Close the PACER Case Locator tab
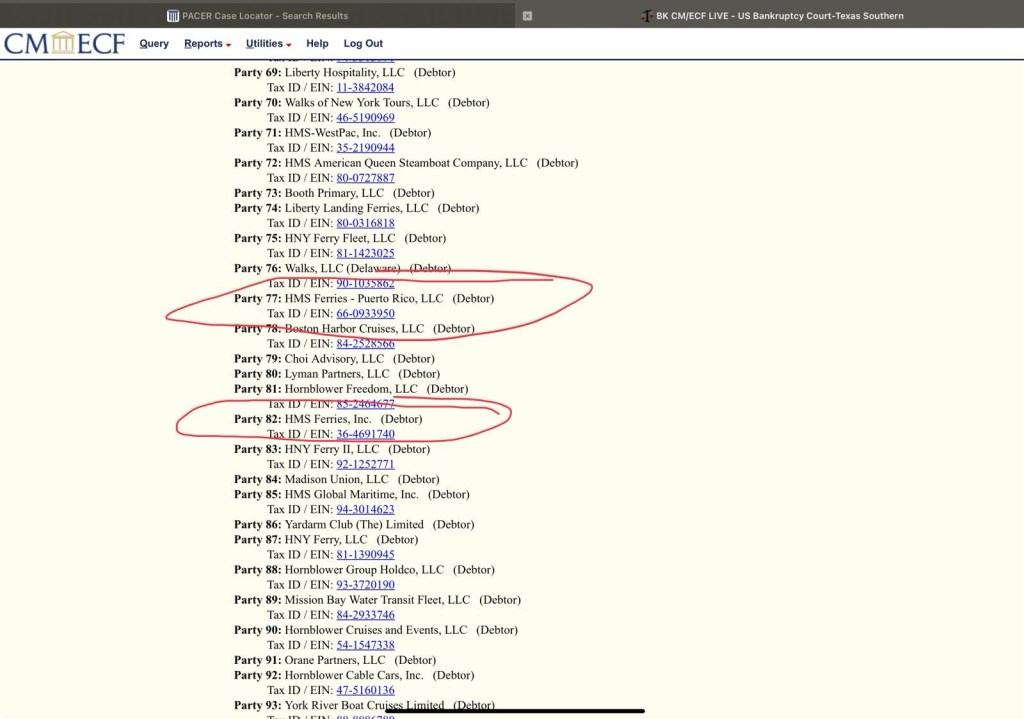The height and width of the screenshot is (719, 1024). pyautogui.click(x=527, y=16)
